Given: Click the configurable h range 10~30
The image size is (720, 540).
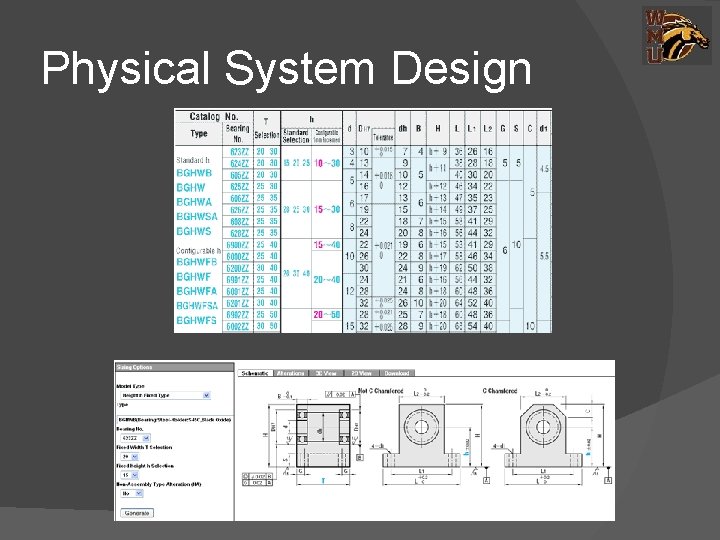Looking at the screenshot, I should (327, 163).
